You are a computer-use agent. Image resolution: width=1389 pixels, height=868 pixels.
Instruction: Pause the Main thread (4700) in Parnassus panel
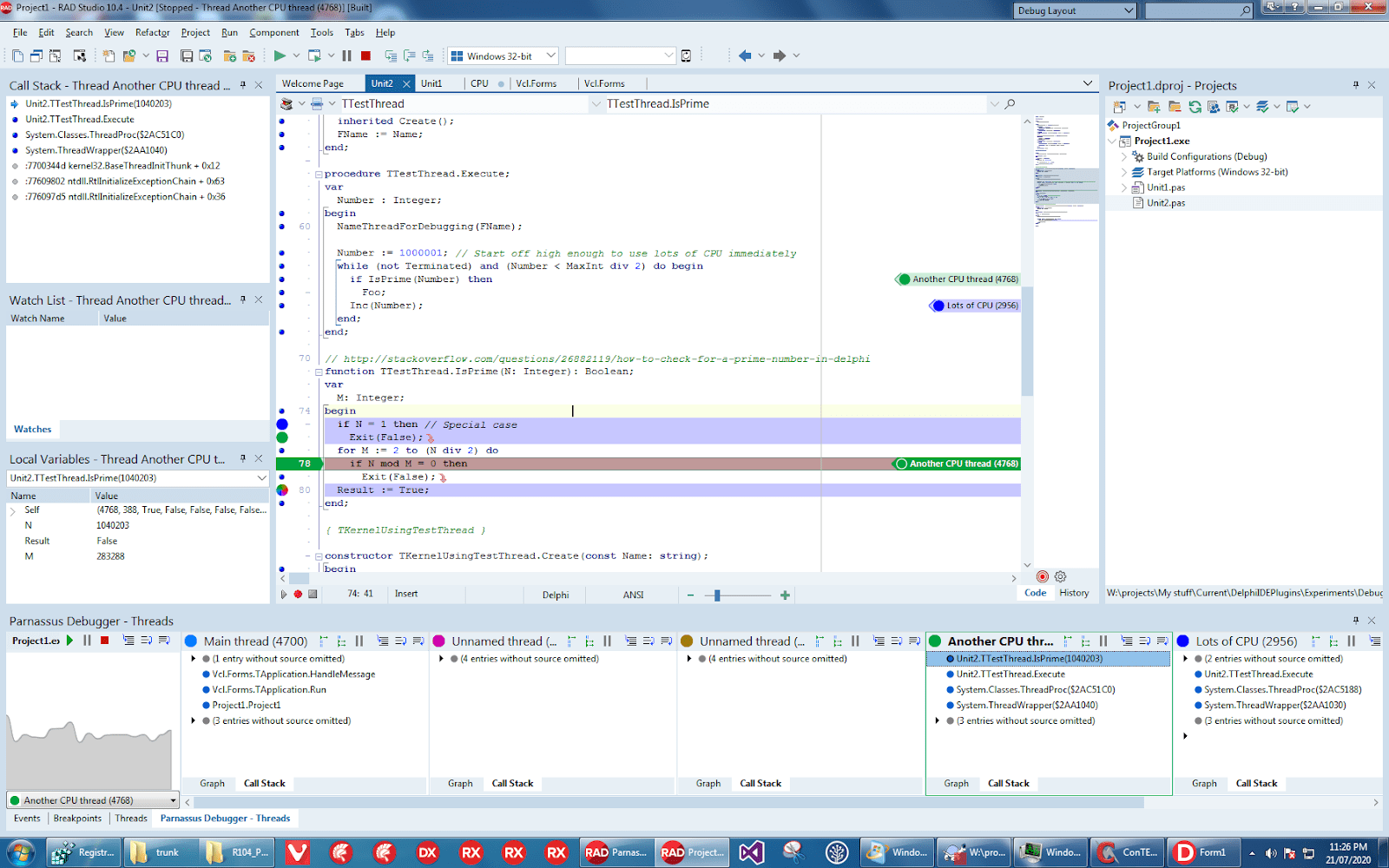pos(359,641)
